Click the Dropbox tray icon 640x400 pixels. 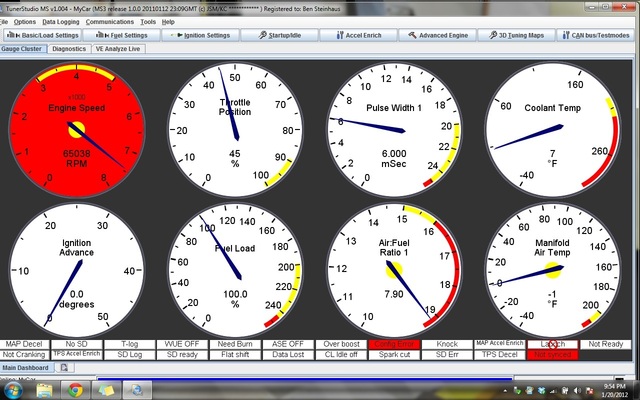tap(542, 391)
